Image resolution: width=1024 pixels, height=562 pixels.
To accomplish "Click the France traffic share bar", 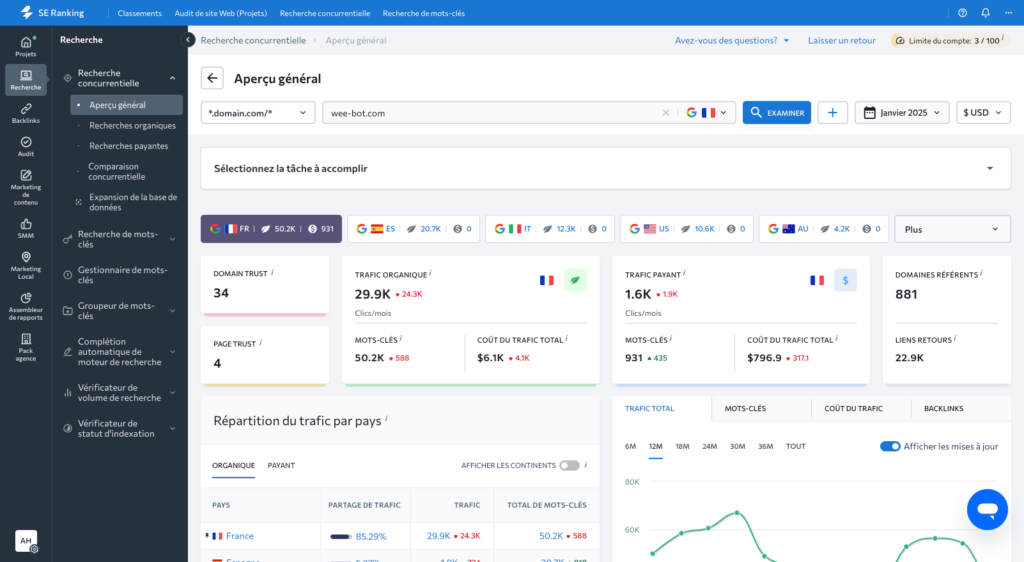I will click(340, 537).
